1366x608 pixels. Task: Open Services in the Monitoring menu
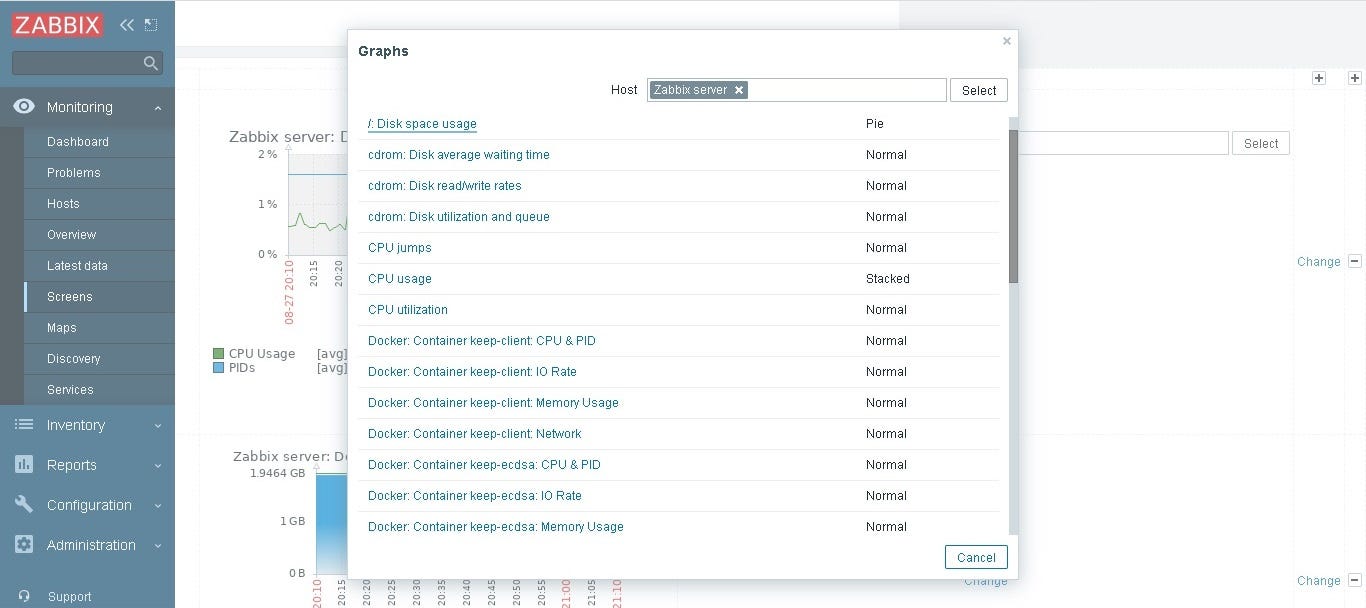(70, 390)
